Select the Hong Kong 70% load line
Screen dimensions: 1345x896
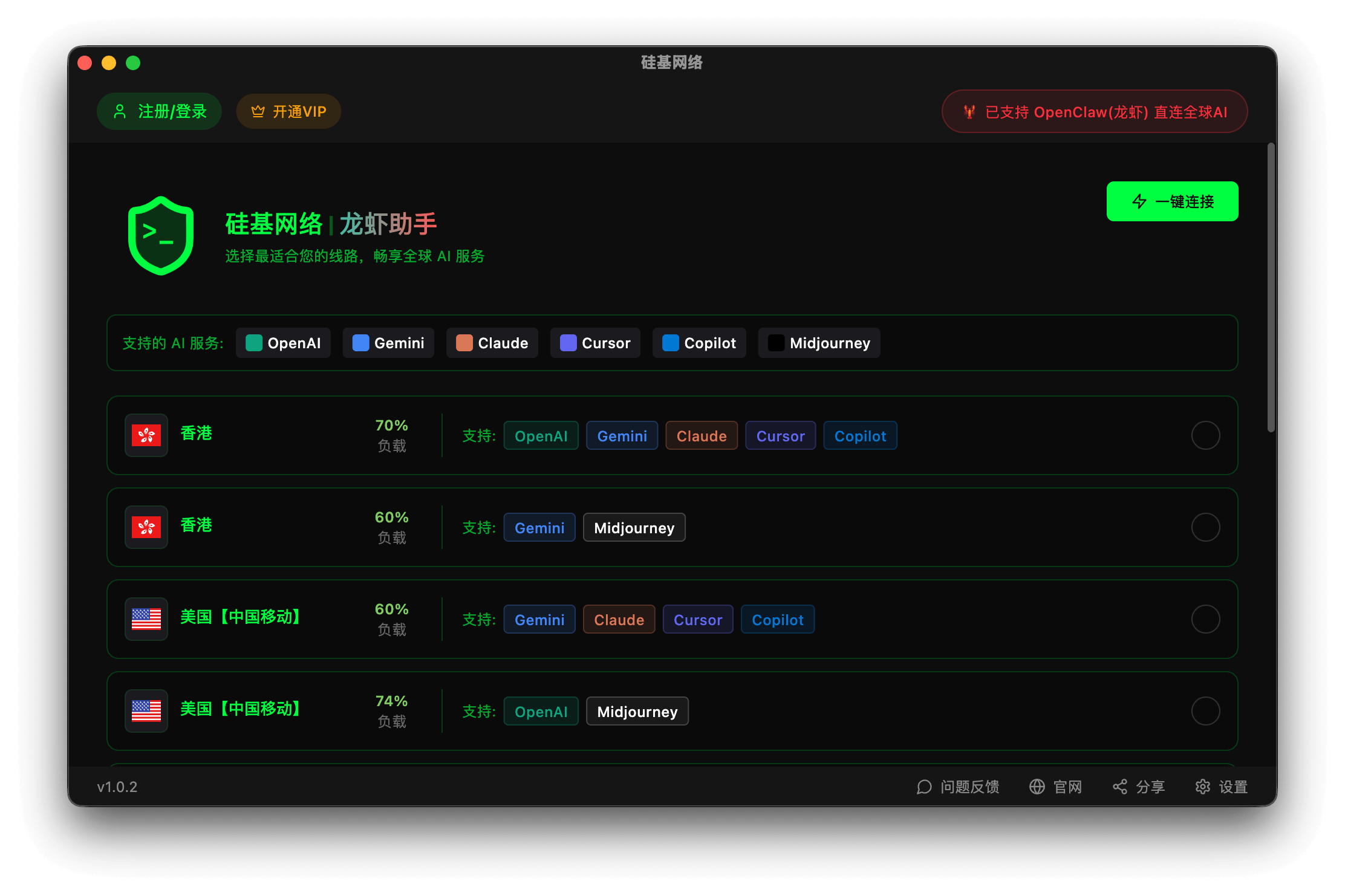tap(1205, 435)
